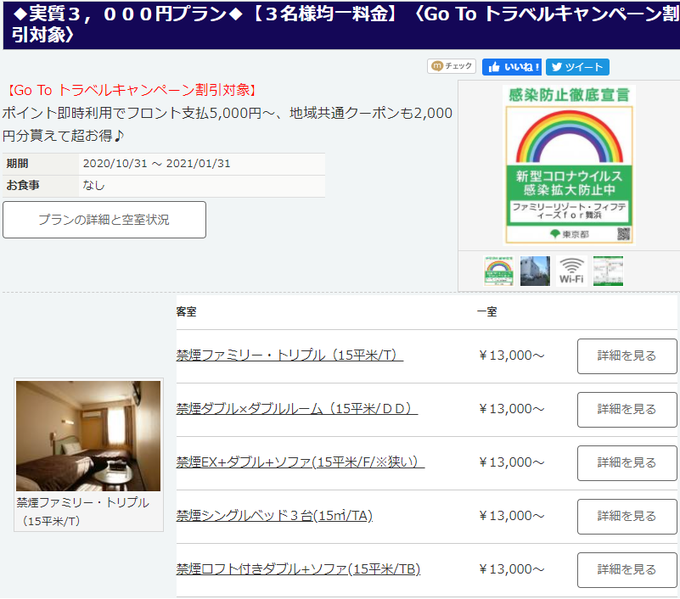Image resolution: width=680 pixels, height=599 pixels.
Task: Click the plan title 実質3,000円プラン header
Action: click(341, 24)
